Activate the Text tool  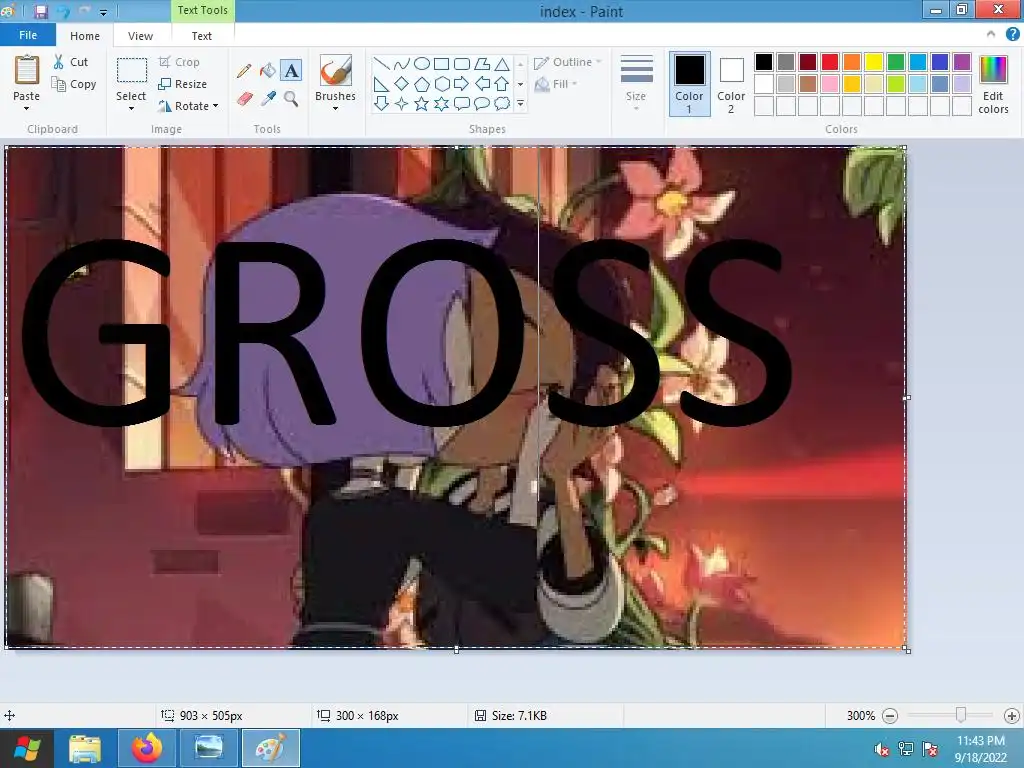(x=291, y=71)
